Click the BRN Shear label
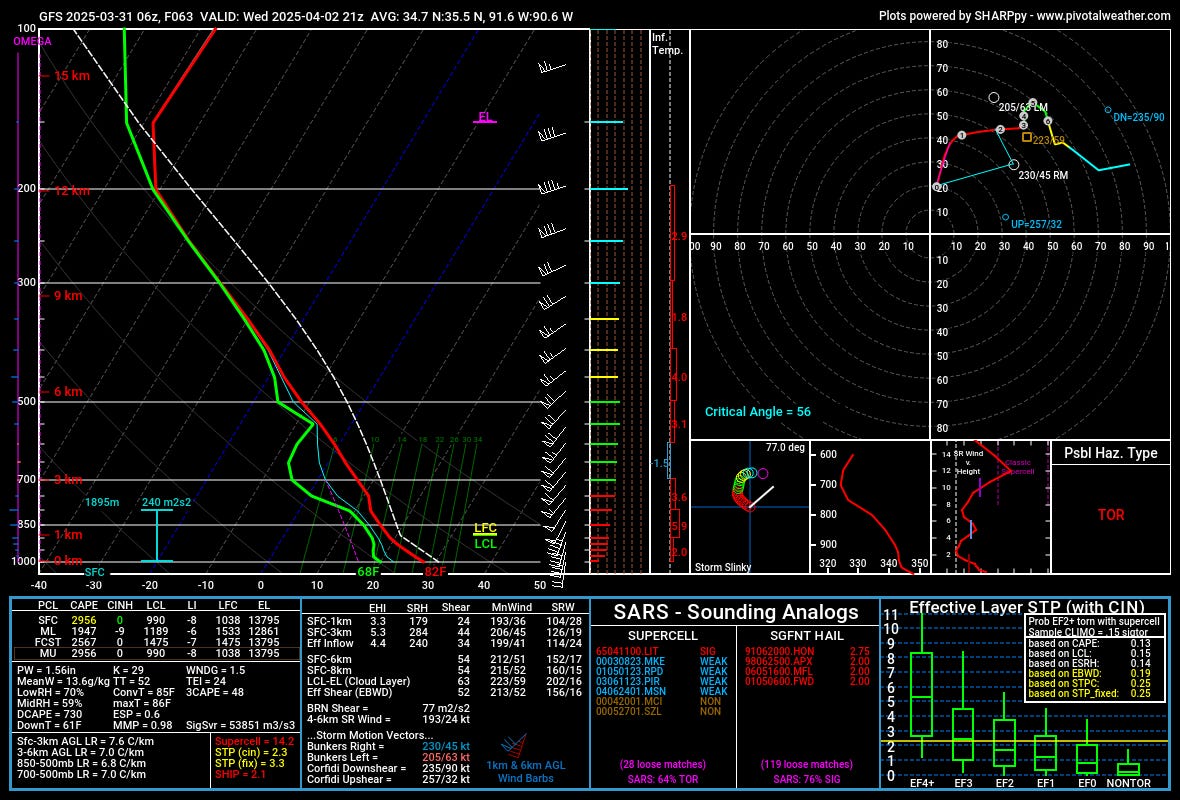Image resolution: width=1180 pixels, height=800 pixels. pos(338,708)
